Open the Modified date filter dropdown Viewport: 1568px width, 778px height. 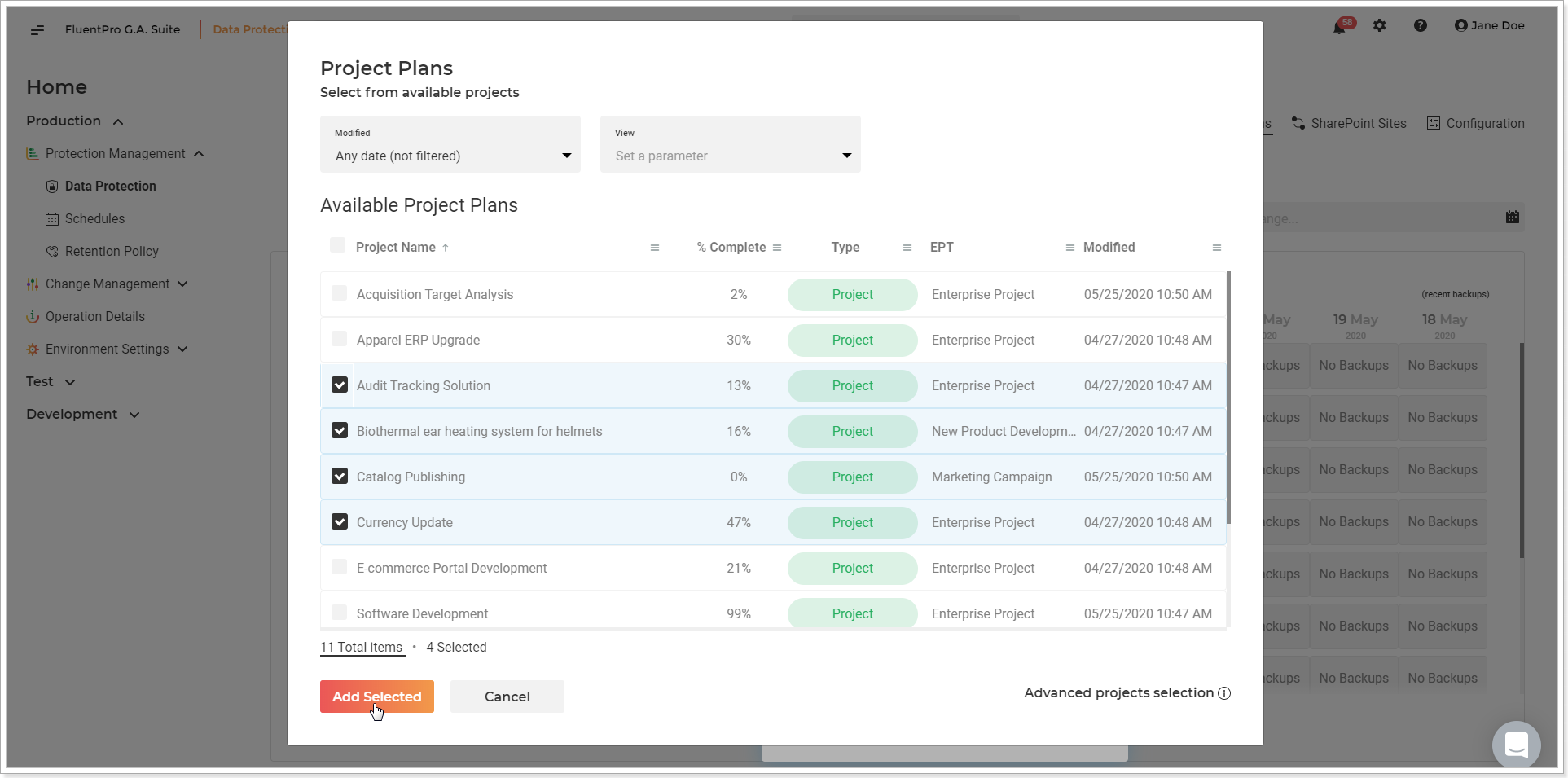pyautogui.click(x=450, y=144)
